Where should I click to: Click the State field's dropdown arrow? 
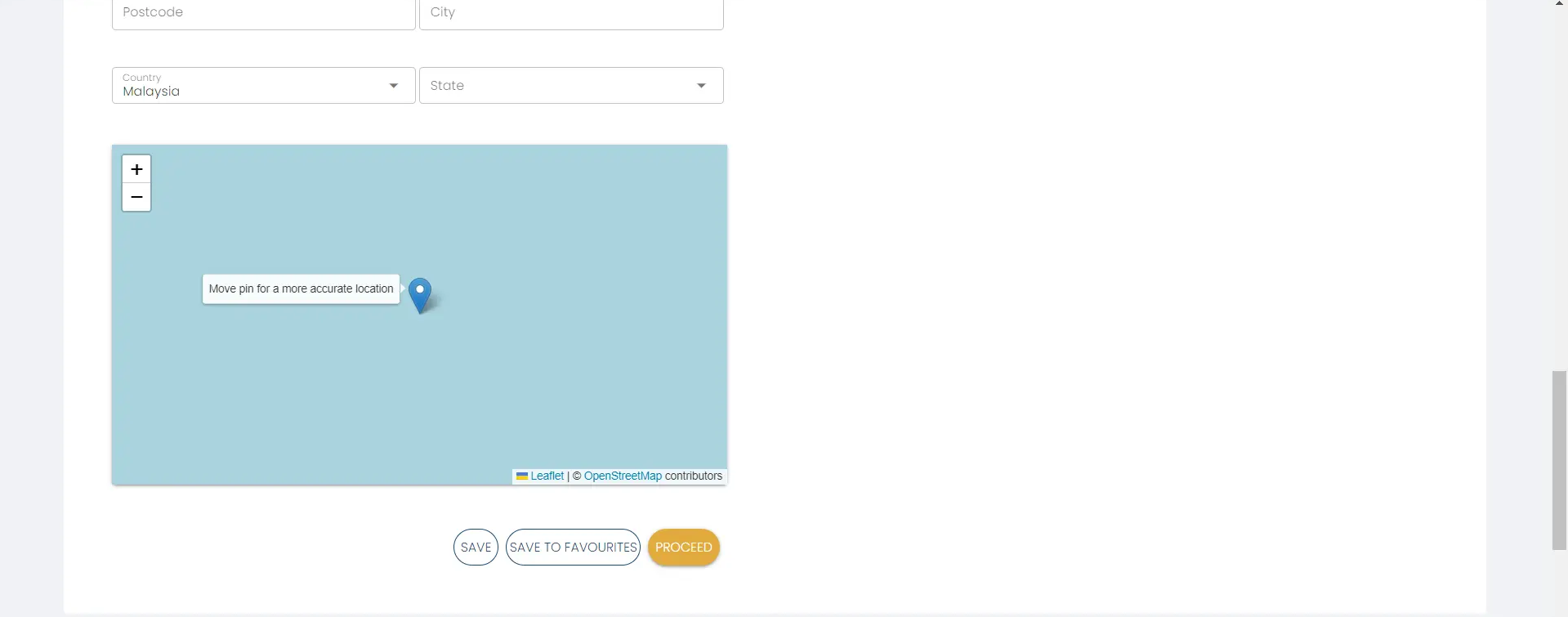(x=701, y=86)
